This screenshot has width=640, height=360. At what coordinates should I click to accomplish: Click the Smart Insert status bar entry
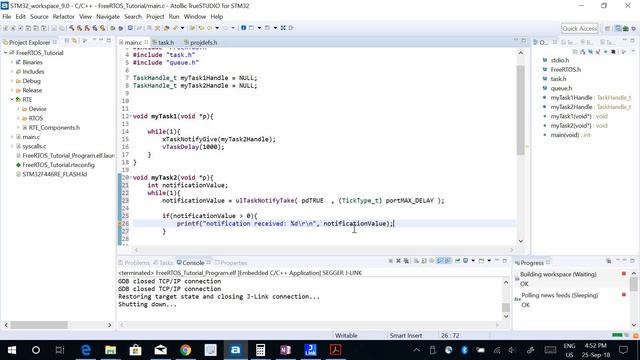tap(406, 336)
